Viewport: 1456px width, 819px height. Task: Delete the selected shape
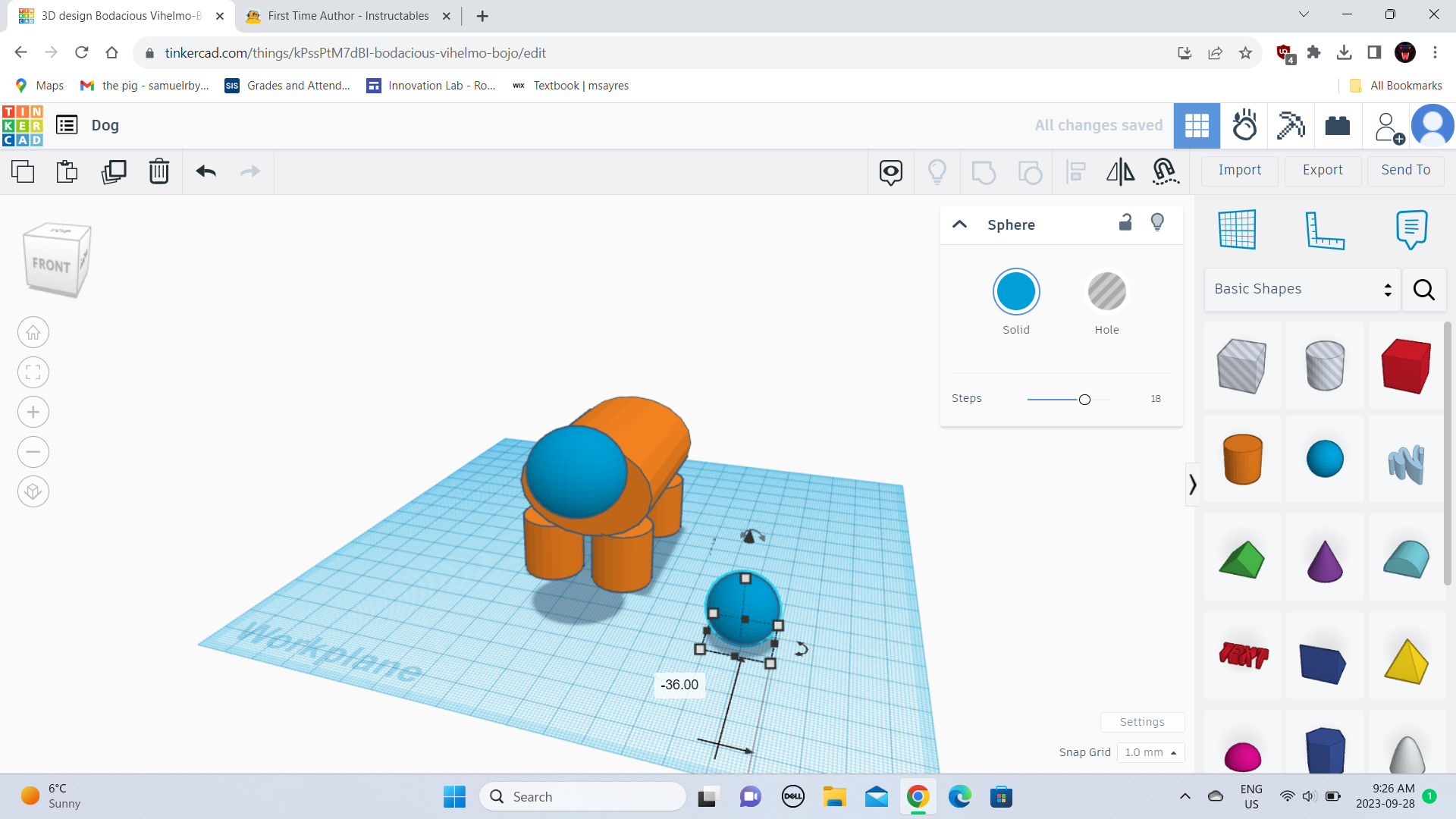coord(159,171)
